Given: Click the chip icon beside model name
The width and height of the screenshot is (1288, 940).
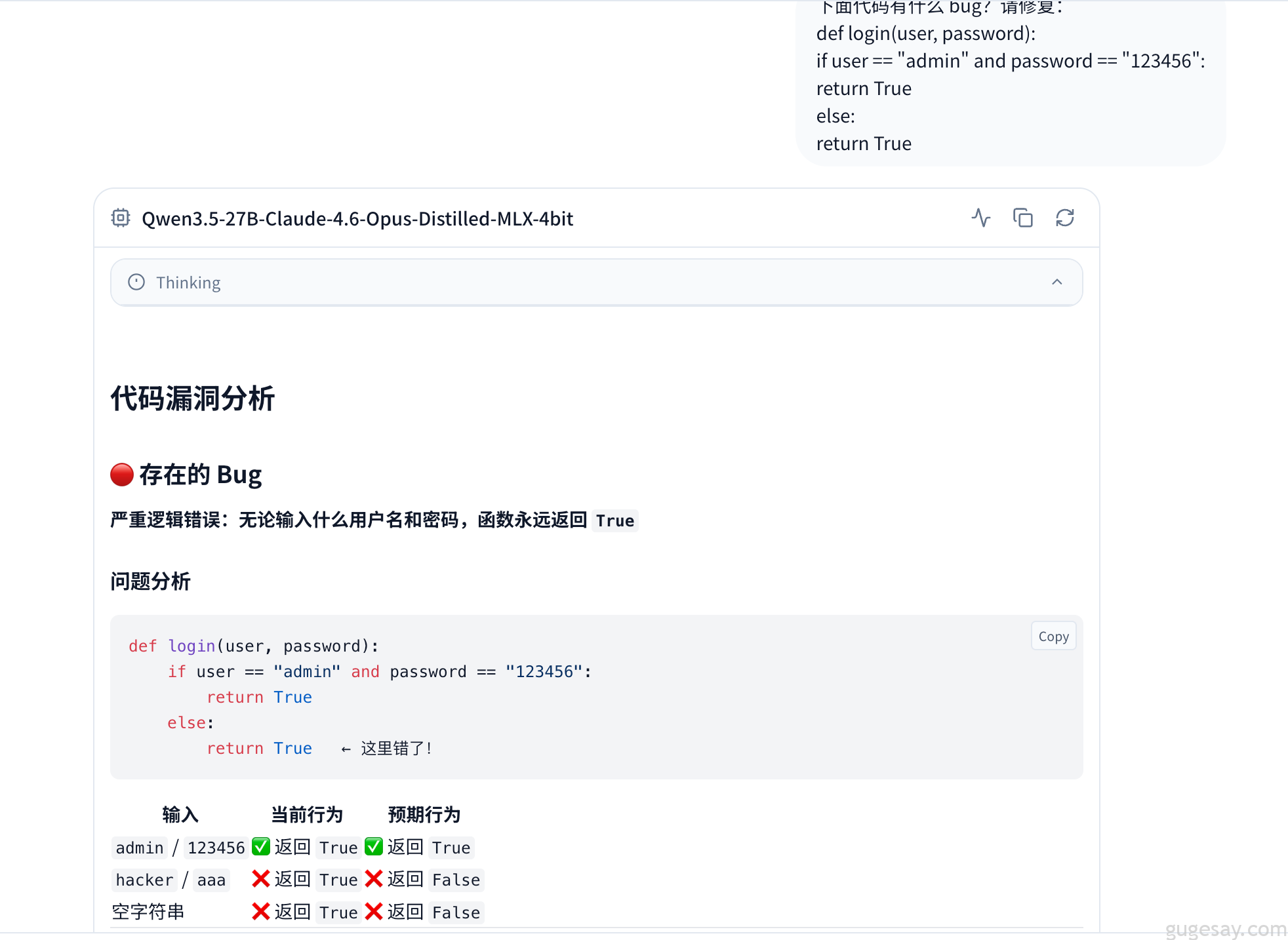Looking at the screenshot, I should point(121,218).
